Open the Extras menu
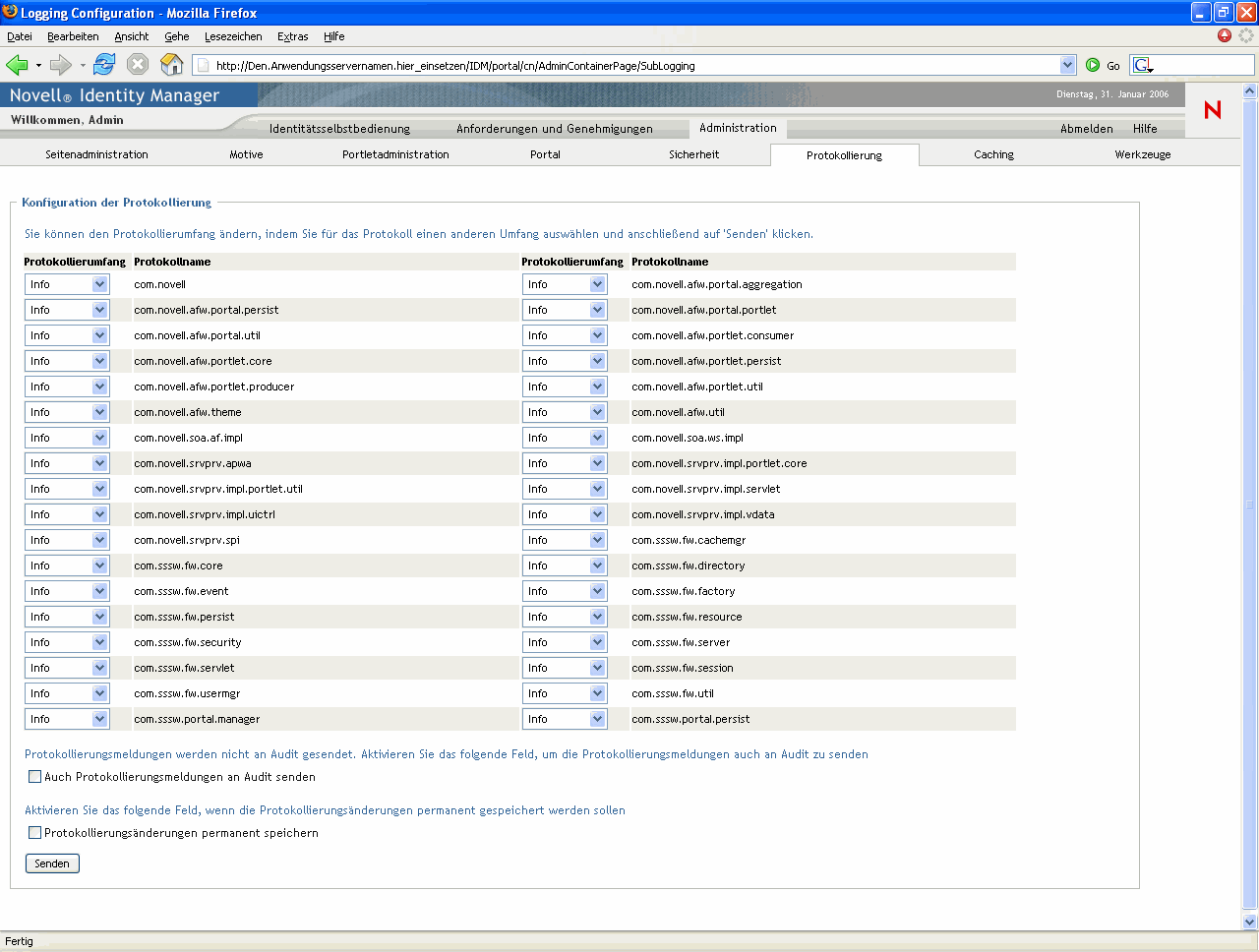 click(x=293, y=36)
